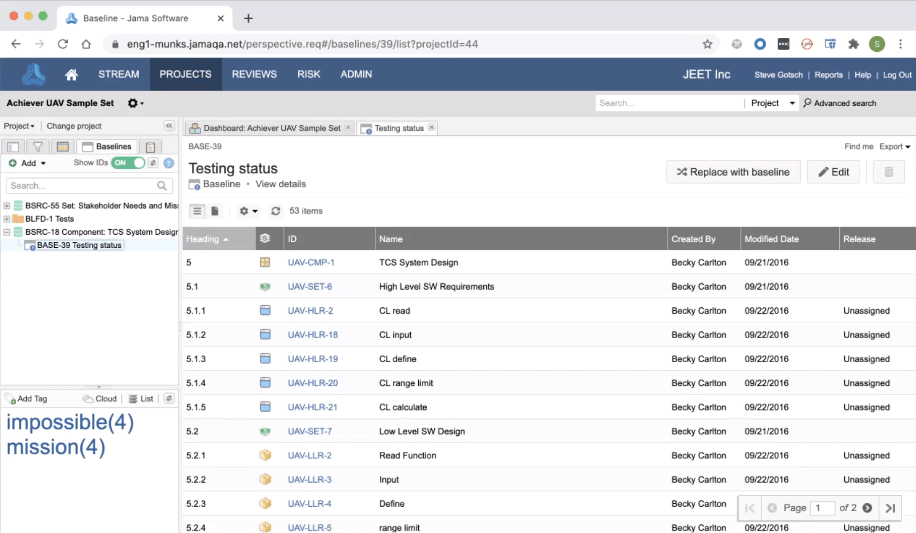Open the filter tab in left panel
The height and width of the screenshot is (533, 916).
coord(38,147)
